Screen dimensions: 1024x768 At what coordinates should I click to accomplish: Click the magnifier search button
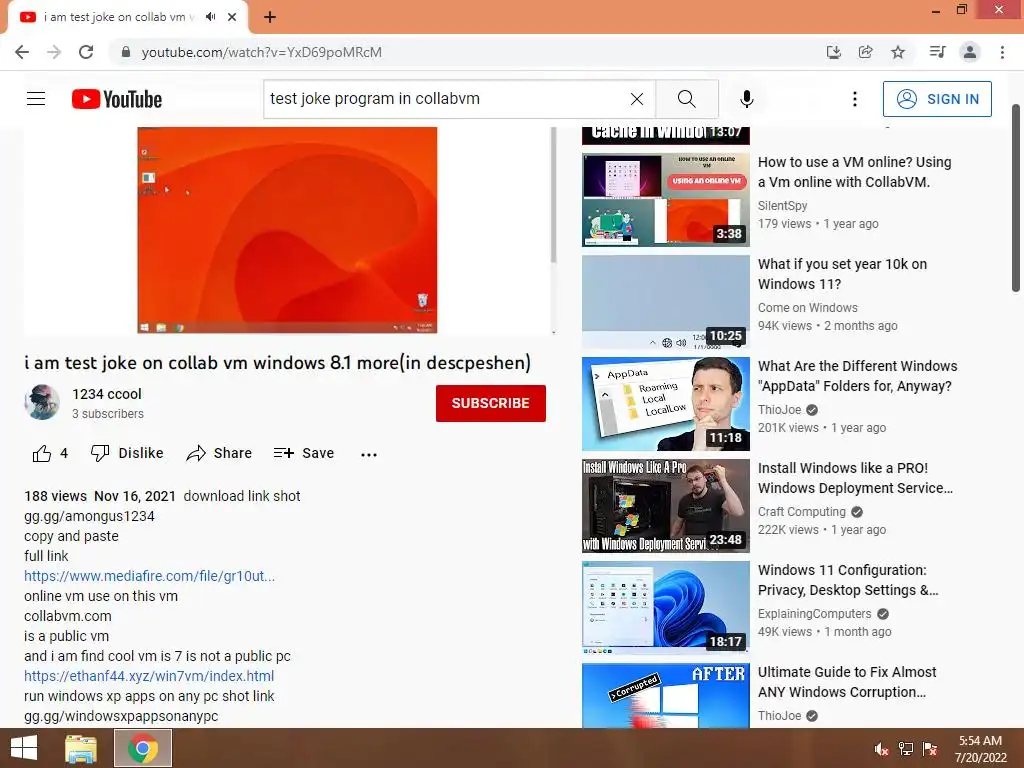pos(687,99)
